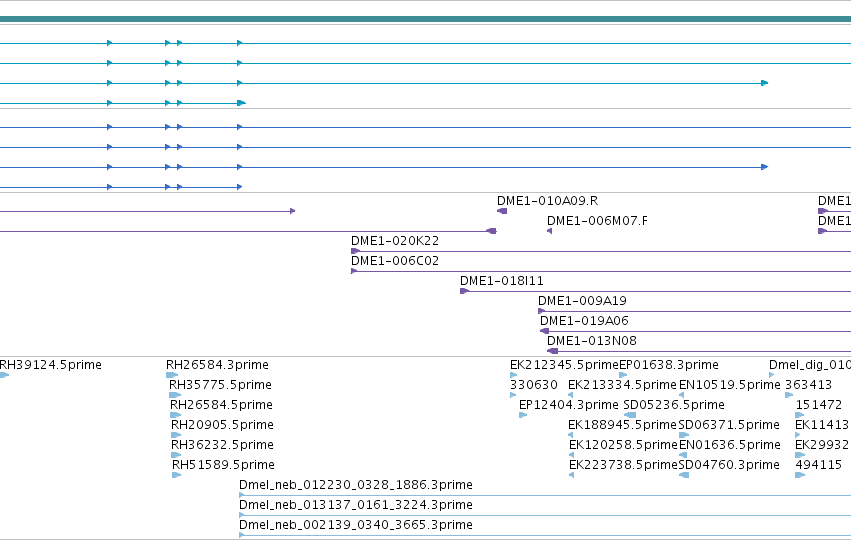Select the EK213334.5prime feature
This screenshot has width=851, height=540.
pos(623,385)
